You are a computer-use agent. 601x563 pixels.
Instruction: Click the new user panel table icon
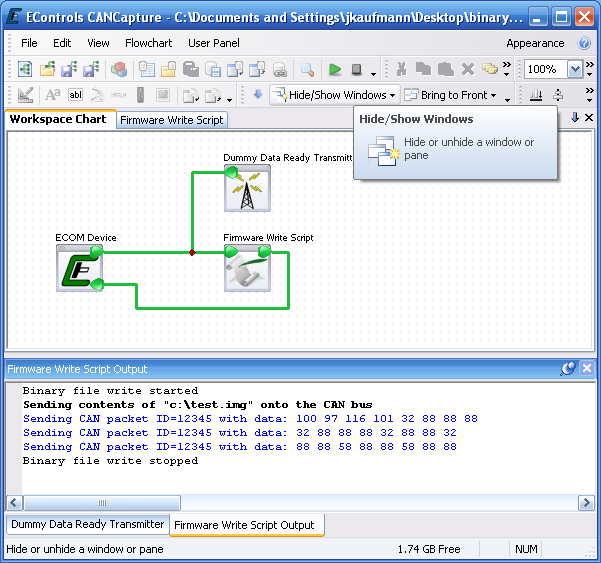pos(146,69)
